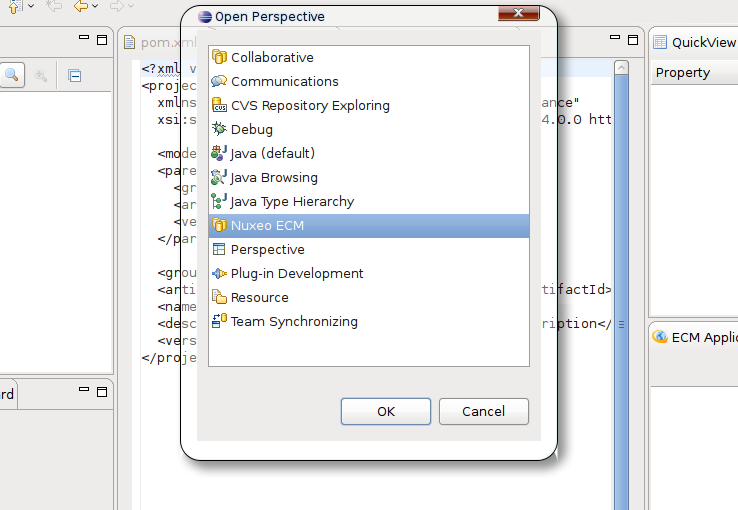Click the CVS Repository Exploring icon
The width and height of the screenshot is (738, 510).
point(219,105)
